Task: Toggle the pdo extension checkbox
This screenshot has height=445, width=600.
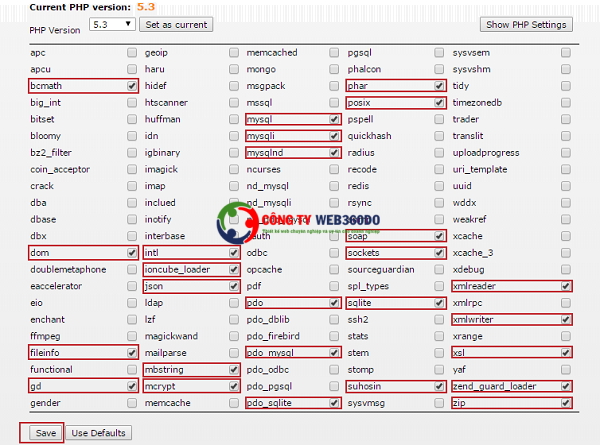Action: pyautogui.click(x=334, y=303)
